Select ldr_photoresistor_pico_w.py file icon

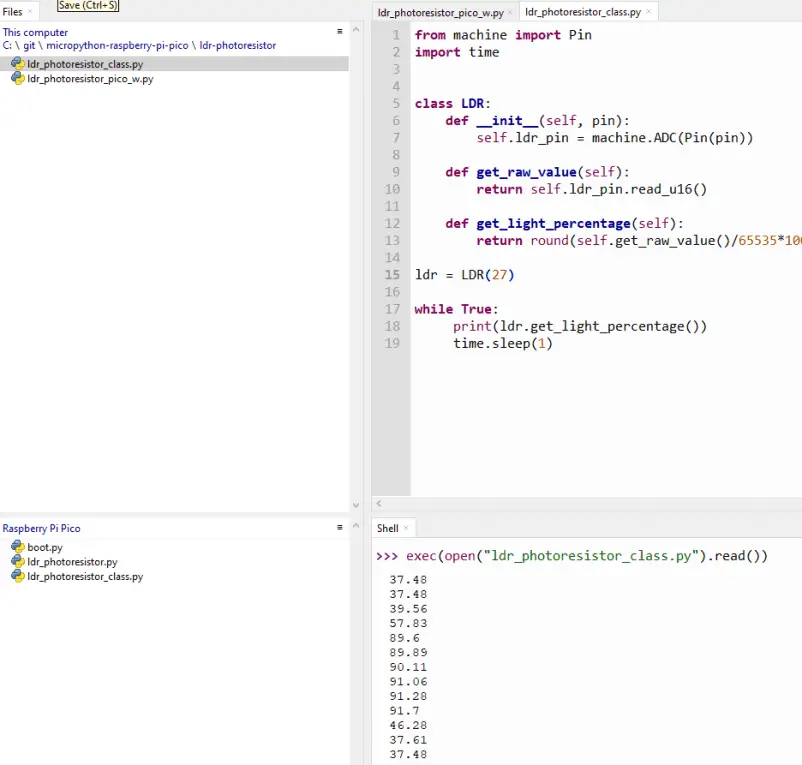click(x=17, y=78)
